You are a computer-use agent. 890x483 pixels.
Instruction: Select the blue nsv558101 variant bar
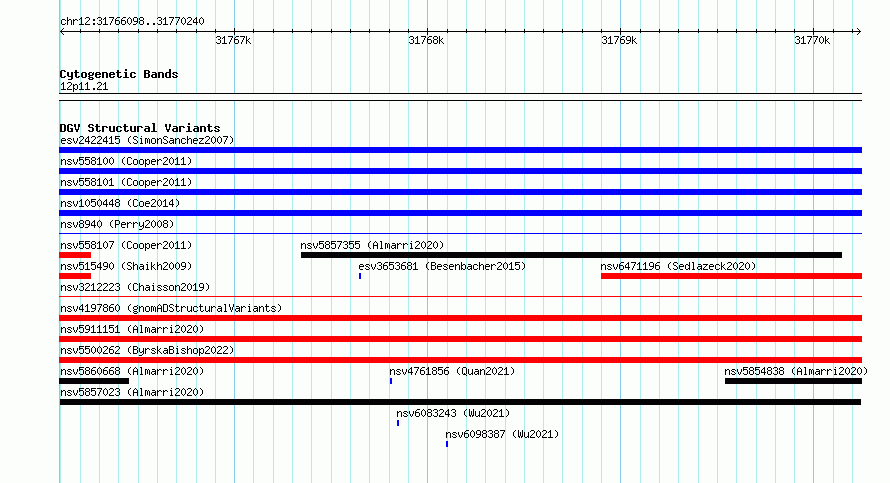[461, 192]
